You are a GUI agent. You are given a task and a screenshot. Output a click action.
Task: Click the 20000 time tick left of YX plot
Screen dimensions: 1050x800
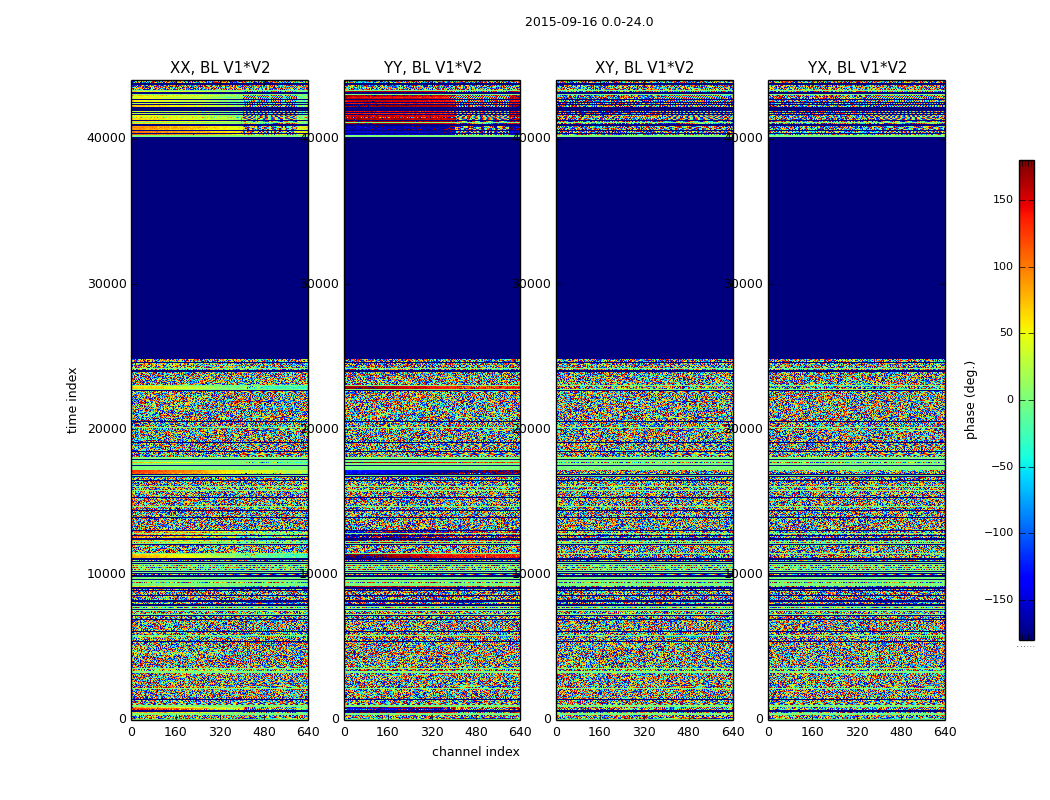click(x=744, y=429)
